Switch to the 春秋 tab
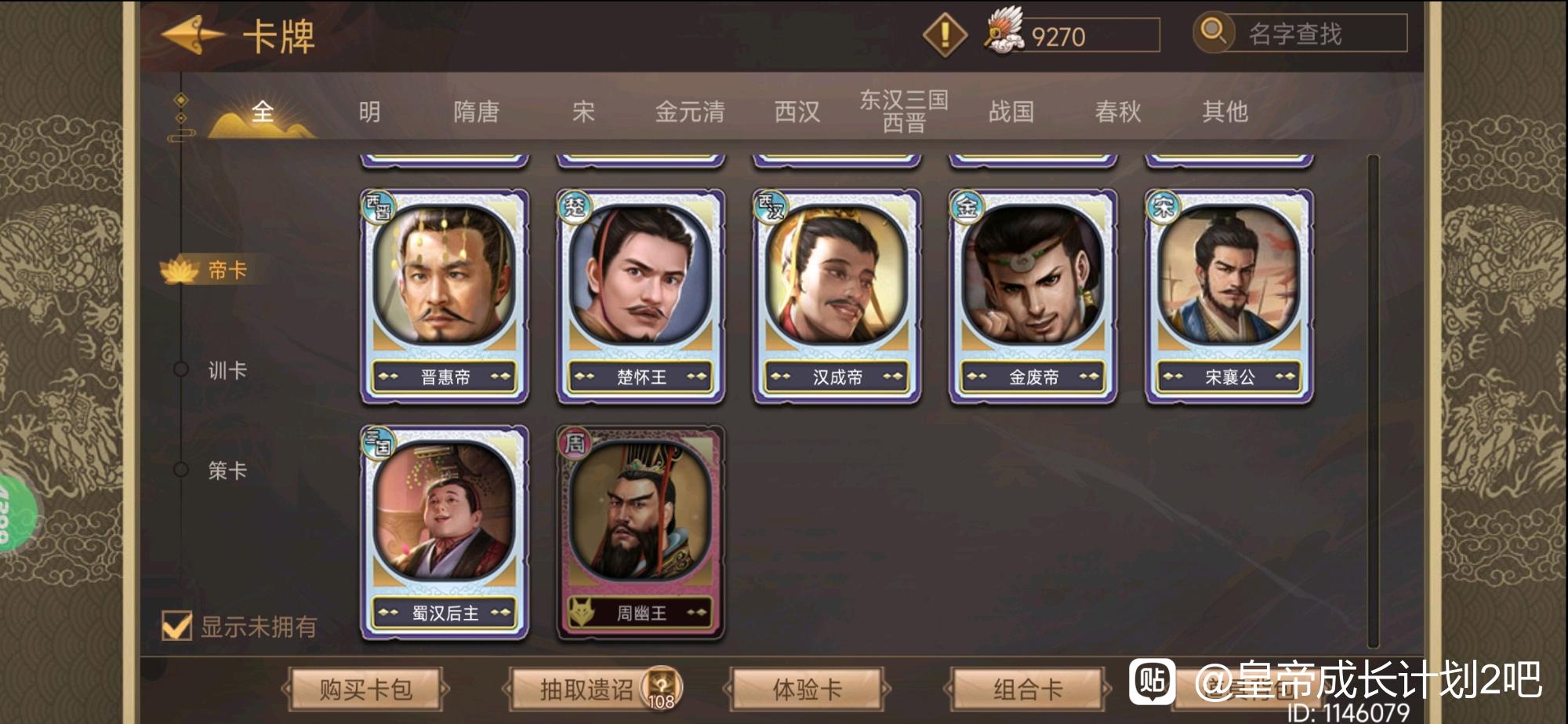The width and height of the screenshot is (1568, 724). click(1117, 111)
